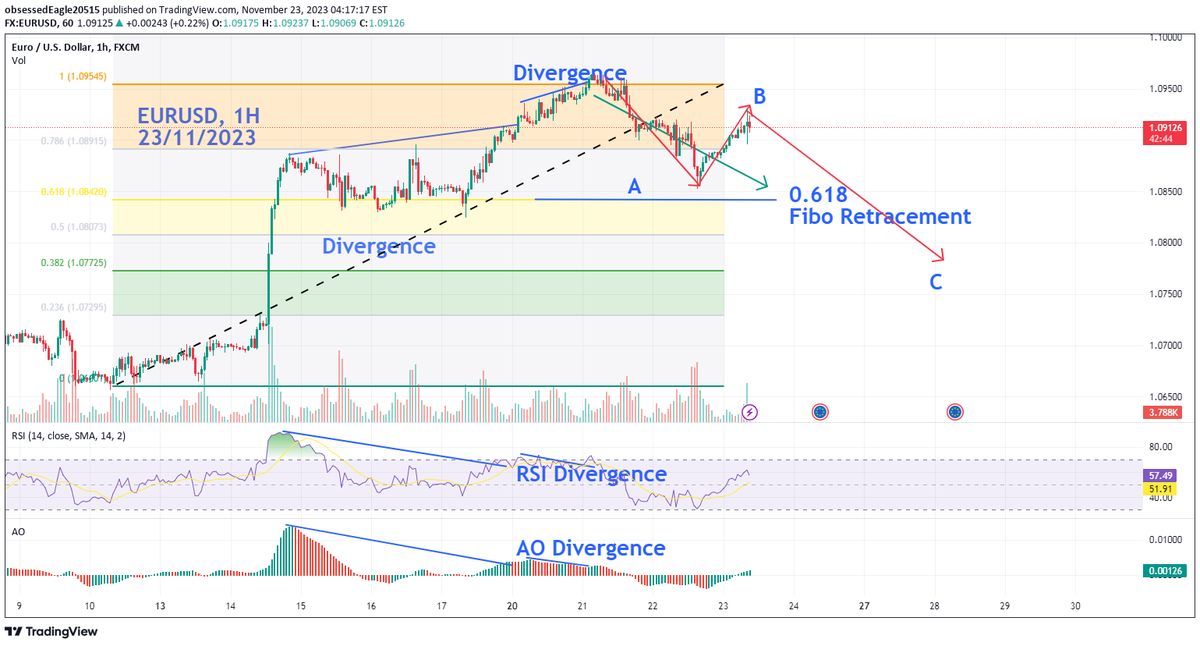Click the yellow 51.91 RSI SMA label

pos(1162,488)
